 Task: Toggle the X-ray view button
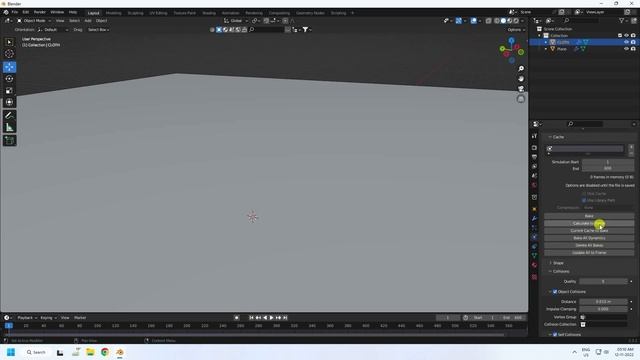point(489,21)
